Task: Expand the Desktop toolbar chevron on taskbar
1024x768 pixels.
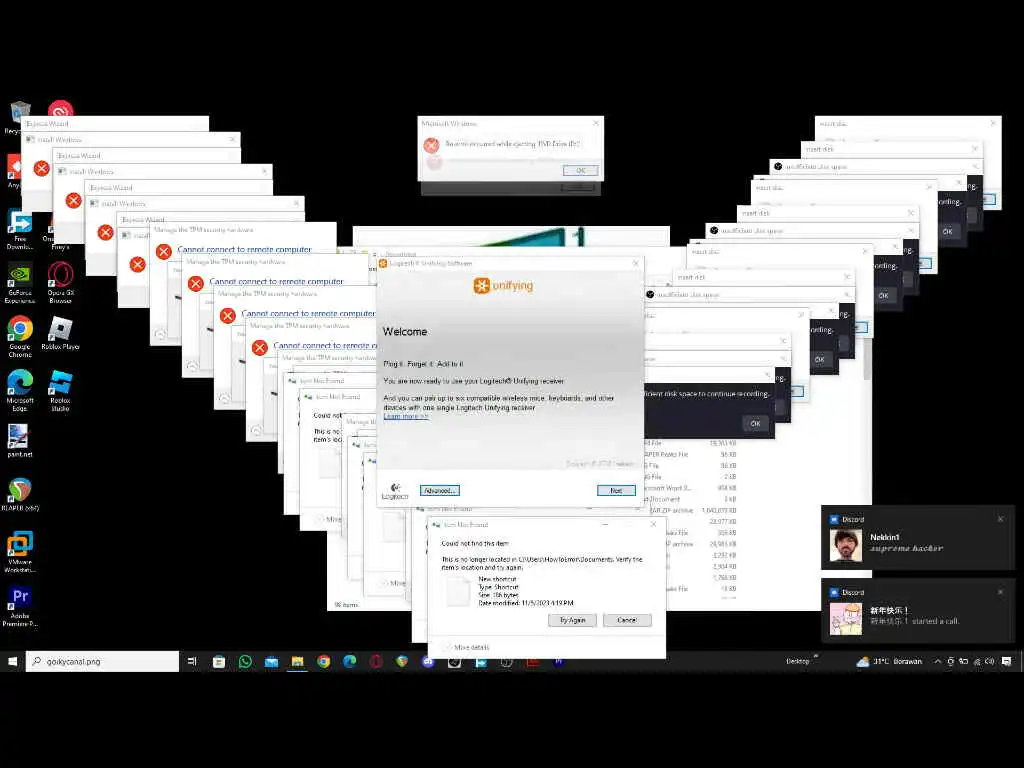Action: 816,656
